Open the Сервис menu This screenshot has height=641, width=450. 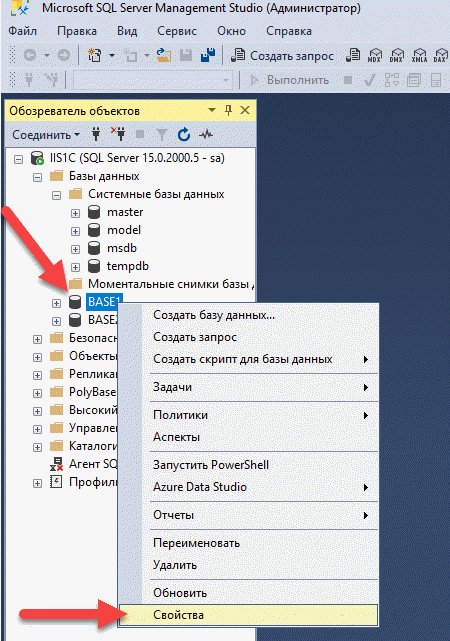[177, 31]
